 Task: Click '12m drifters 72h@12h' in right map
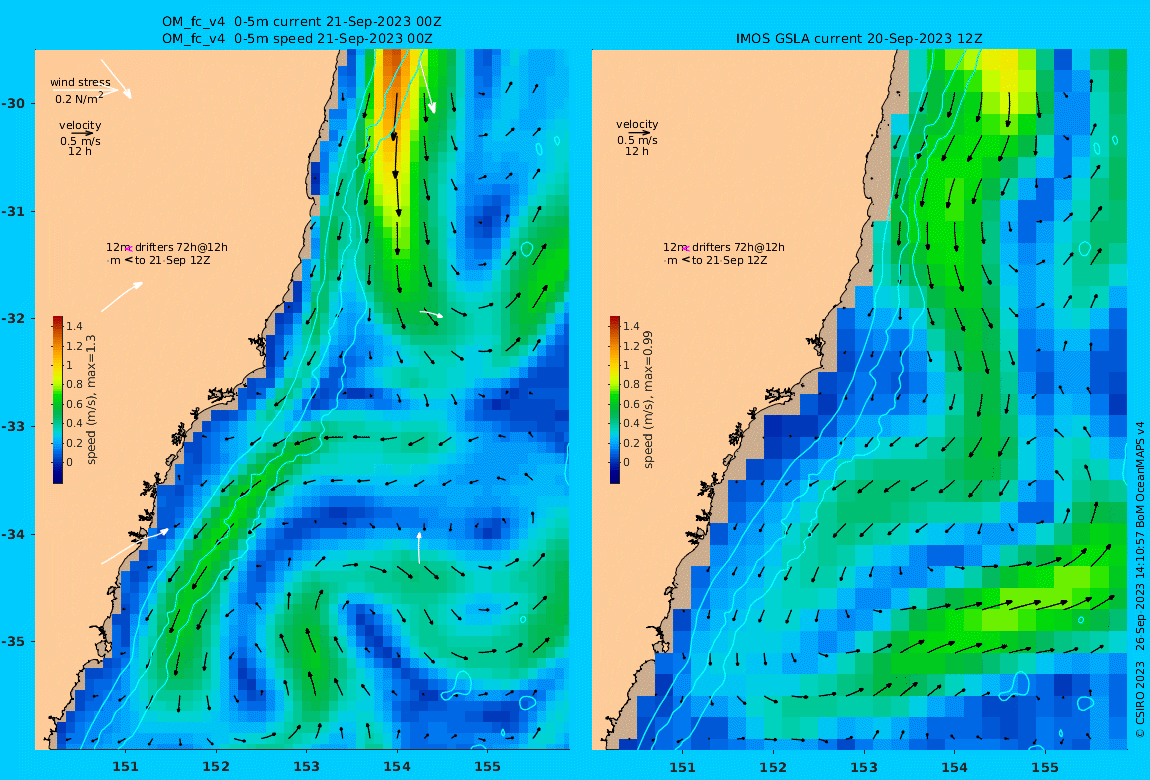coord(724,248)
